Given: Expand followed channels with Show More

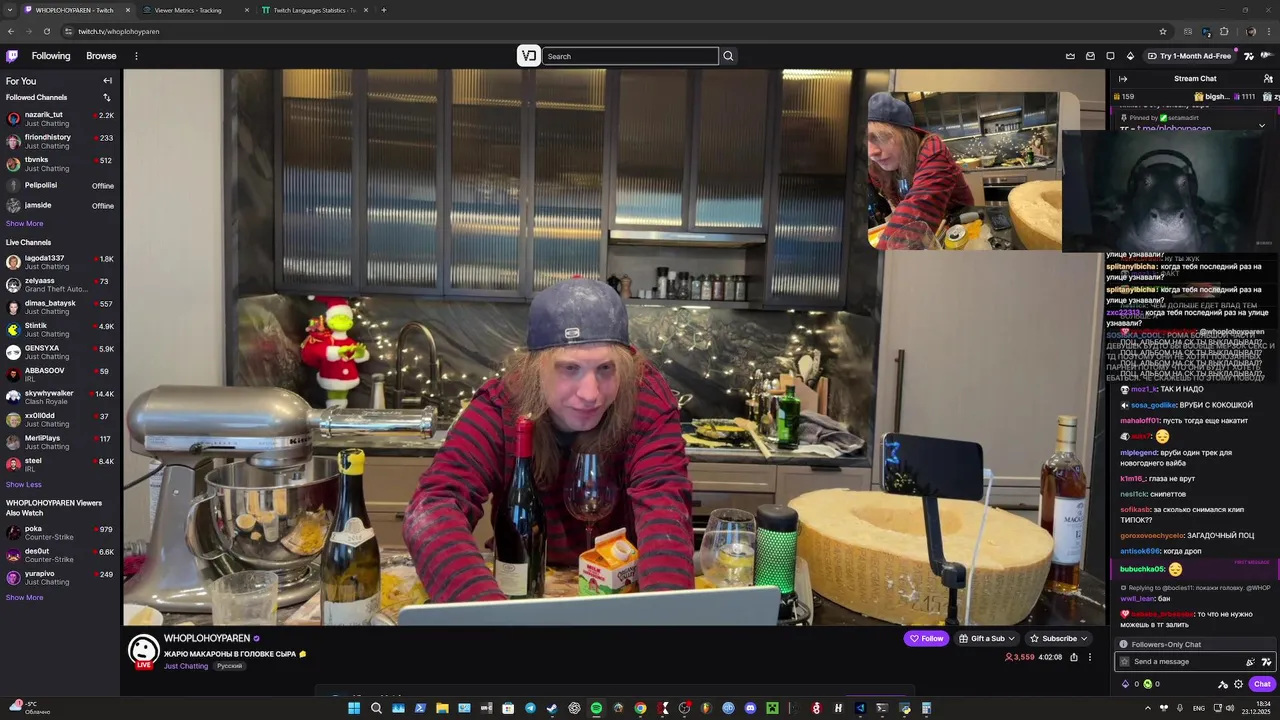Looking at the screenshot, I should pos(25,224).
